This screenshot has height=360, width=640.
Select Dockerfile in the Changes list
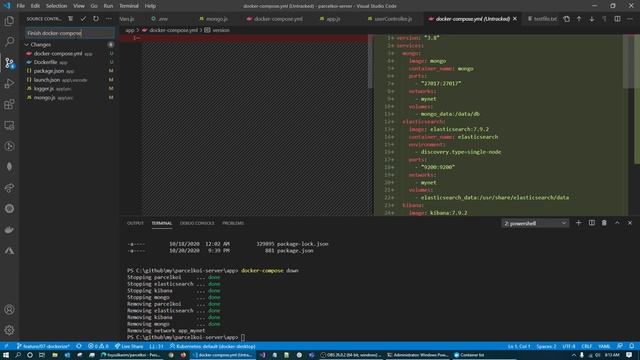pos(69,62)
